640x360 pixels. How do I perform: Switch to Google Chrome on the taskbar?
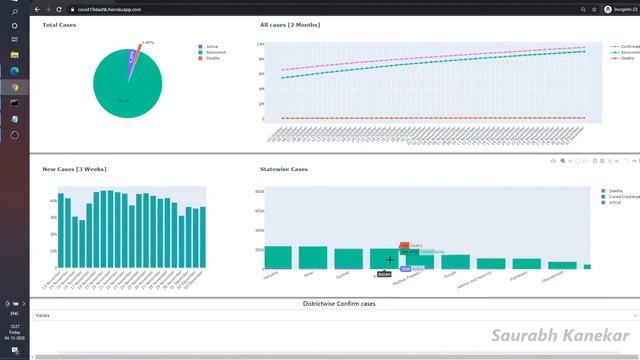15,87
